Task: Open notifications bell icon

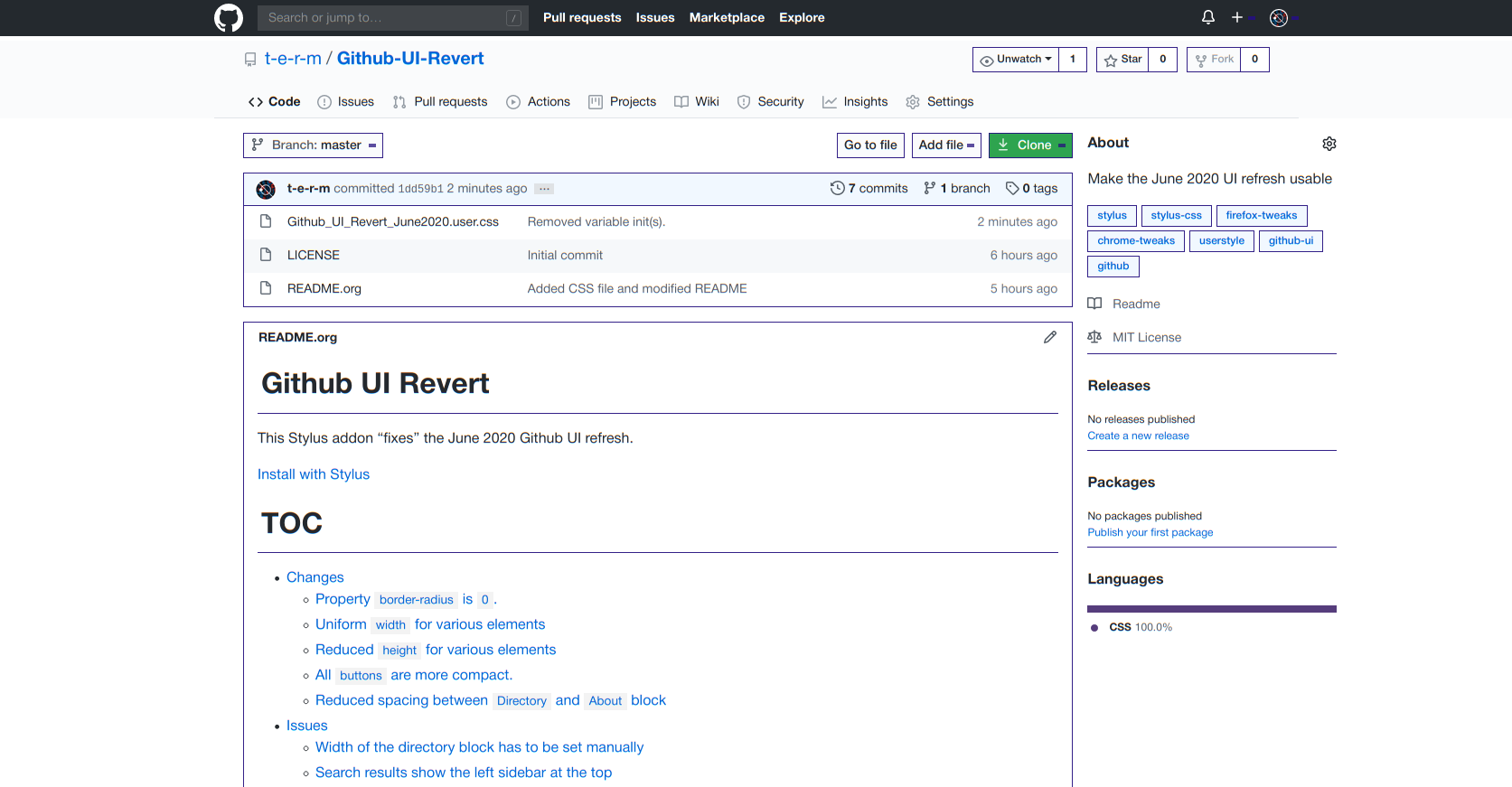Action: coord(1208,17)
